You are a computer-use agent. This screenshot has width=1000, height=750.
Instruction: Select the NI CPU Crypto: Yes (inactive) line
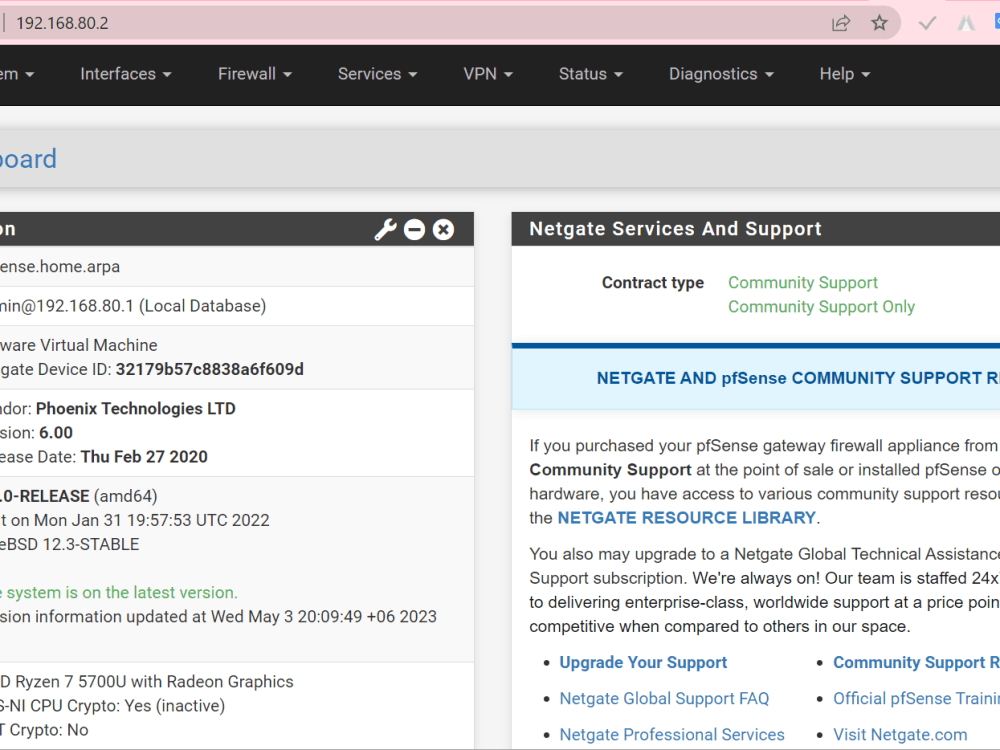pyautogui.click(x=112, y=706)
